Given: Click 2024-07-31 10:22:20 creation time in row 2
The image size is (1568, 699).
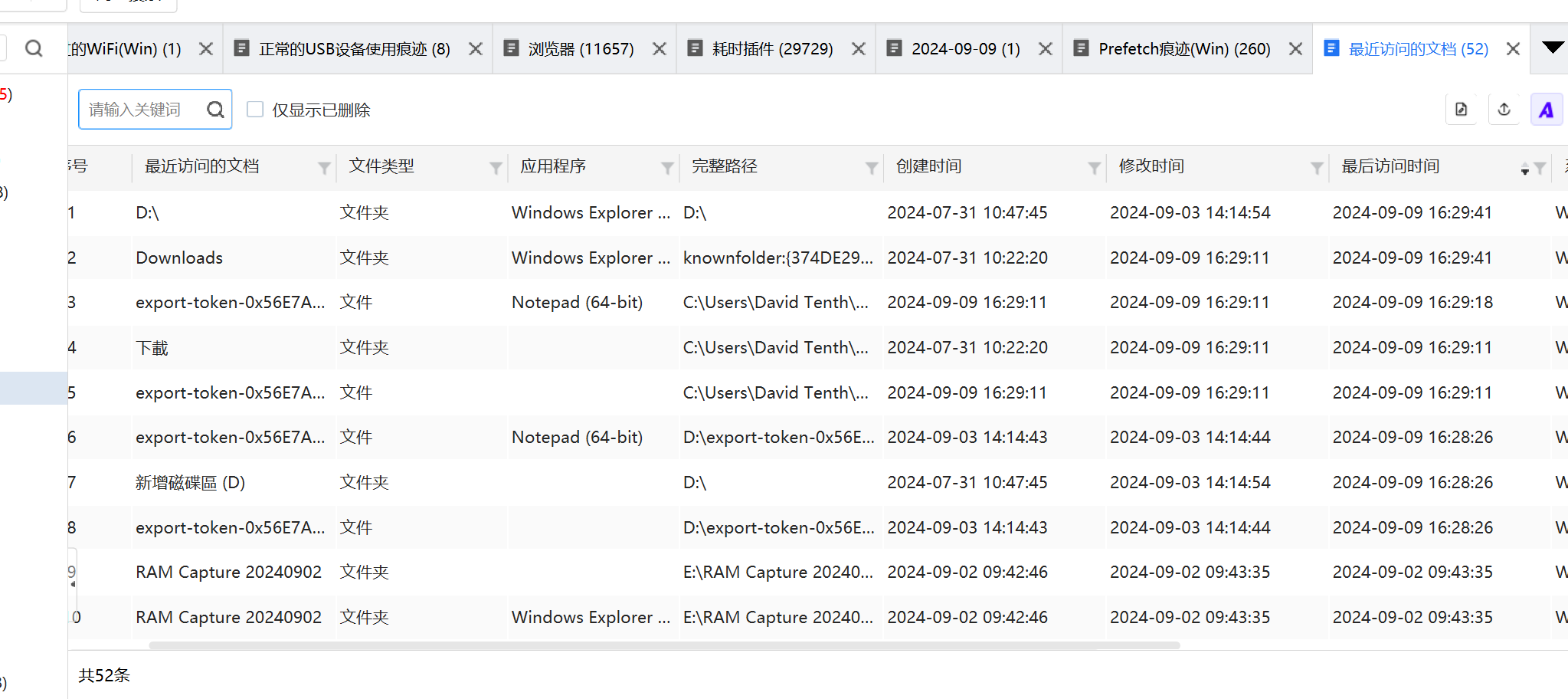Looking at the screenshot, I should click(967, 258).
